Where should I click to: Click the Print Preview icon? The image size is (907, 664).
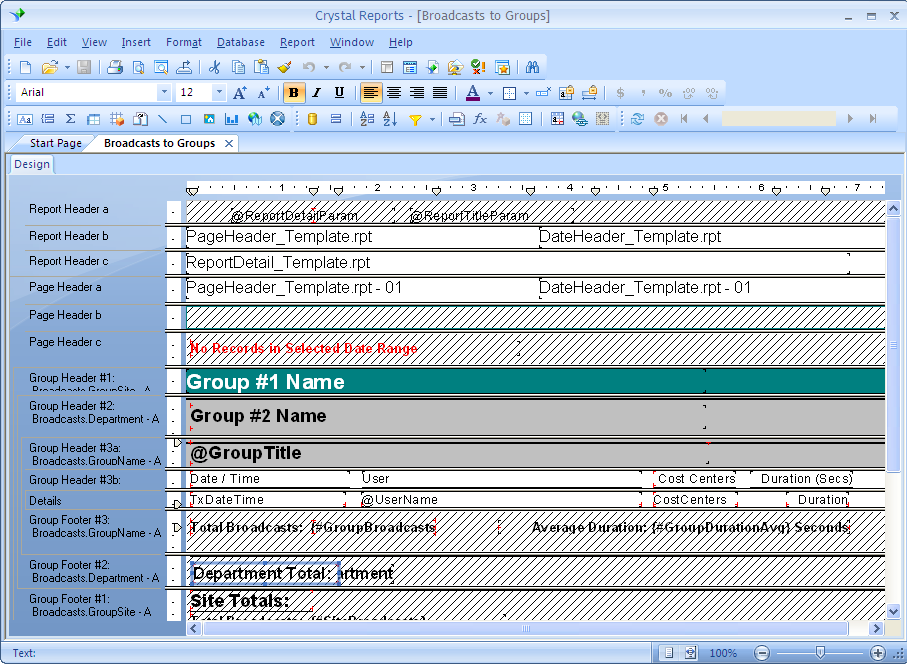coord(137,67)
